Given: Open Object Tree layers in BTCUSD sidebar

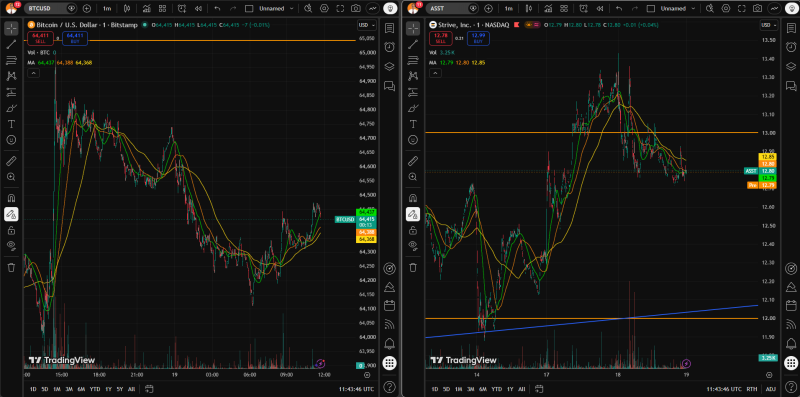Looking at the screenshot, I should tap(389, 66).
